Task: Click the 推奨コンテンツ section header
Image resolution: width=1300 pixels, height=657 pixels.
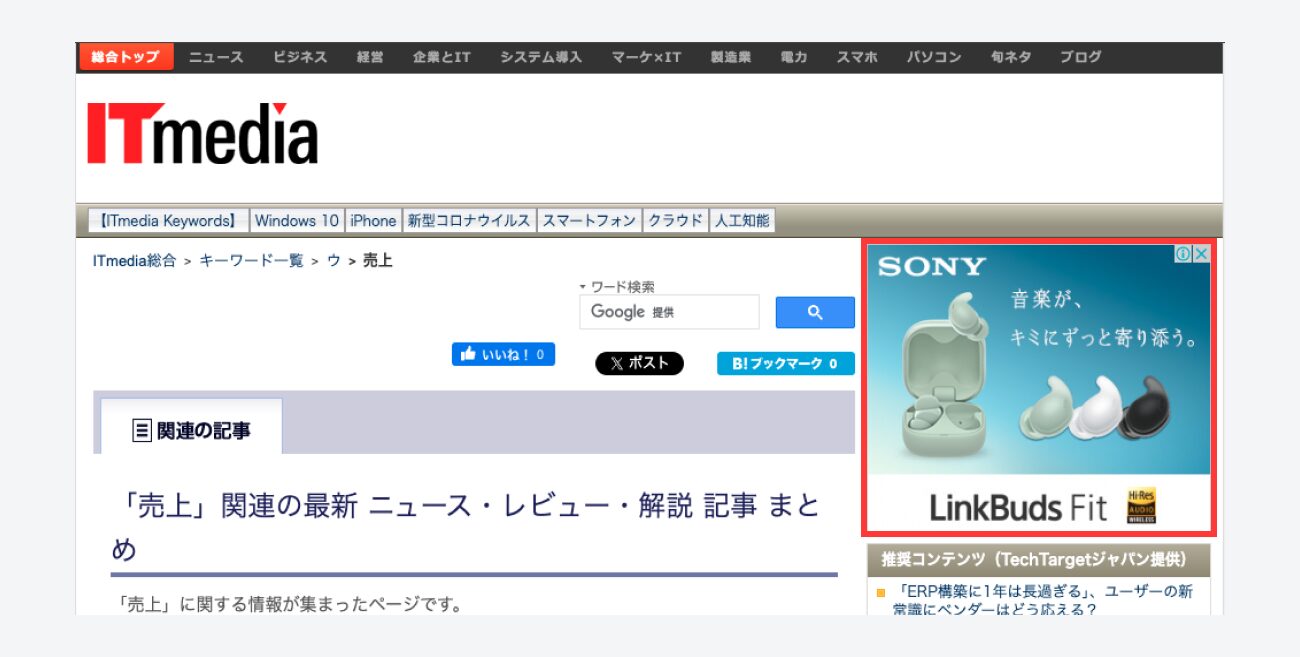Action: coord(1038,559)
